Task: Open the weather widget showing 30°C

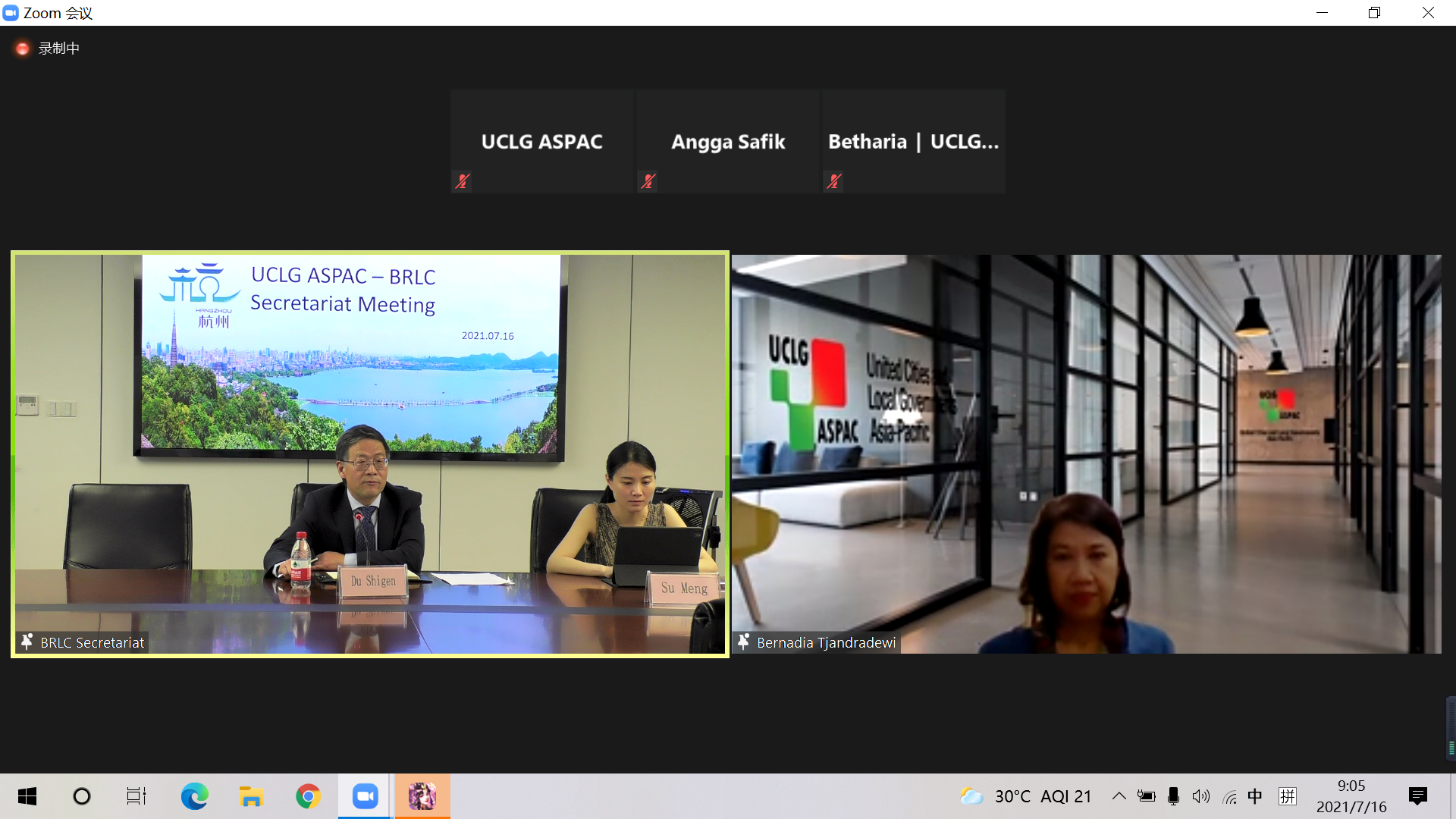Action: [1025, 796]
